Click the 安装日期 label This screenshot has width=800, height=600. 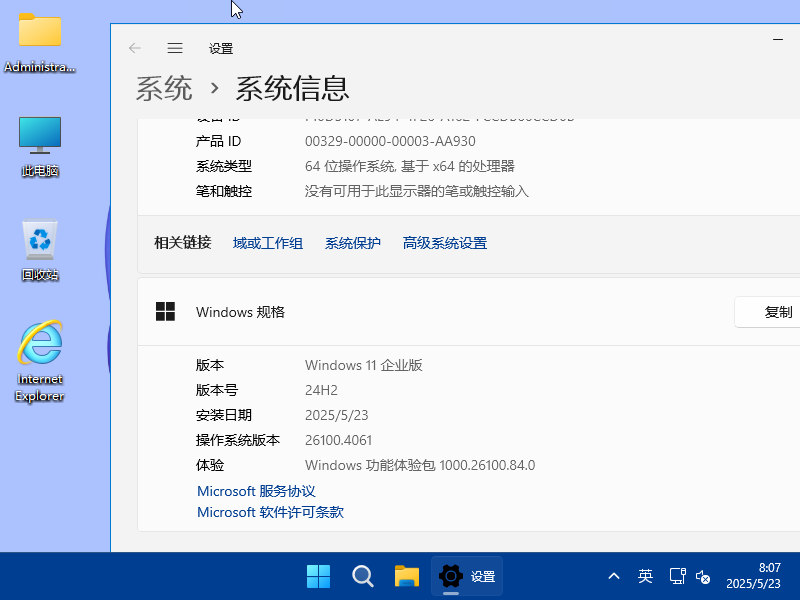tap(223, 415)
